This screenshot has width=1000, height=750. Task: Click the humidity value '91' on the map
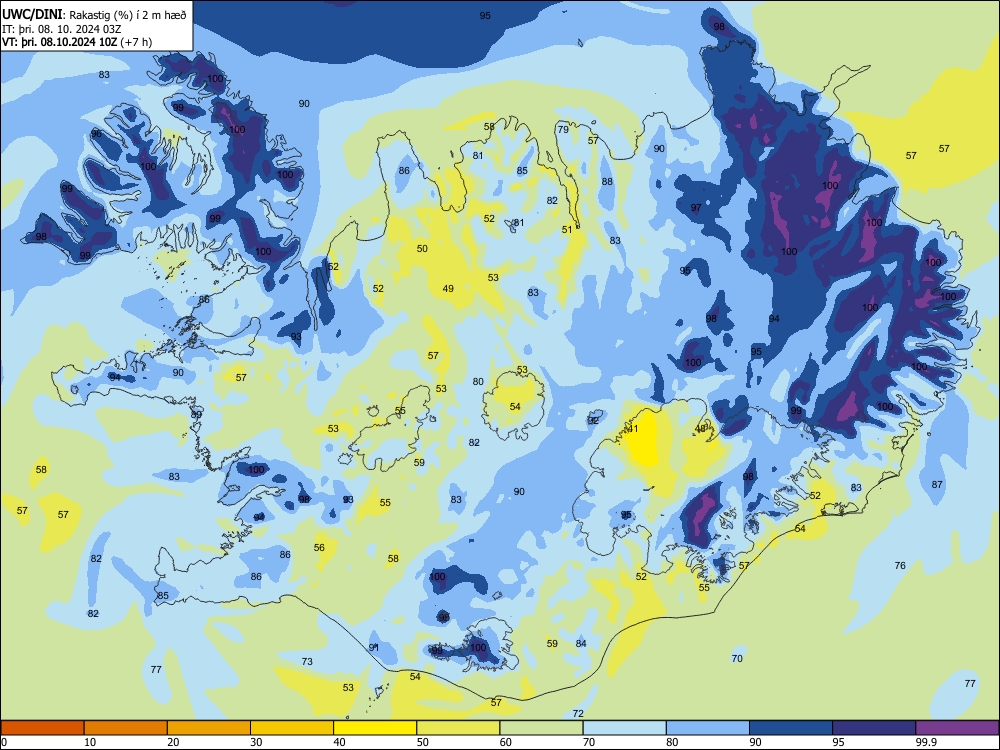[374, 647]
